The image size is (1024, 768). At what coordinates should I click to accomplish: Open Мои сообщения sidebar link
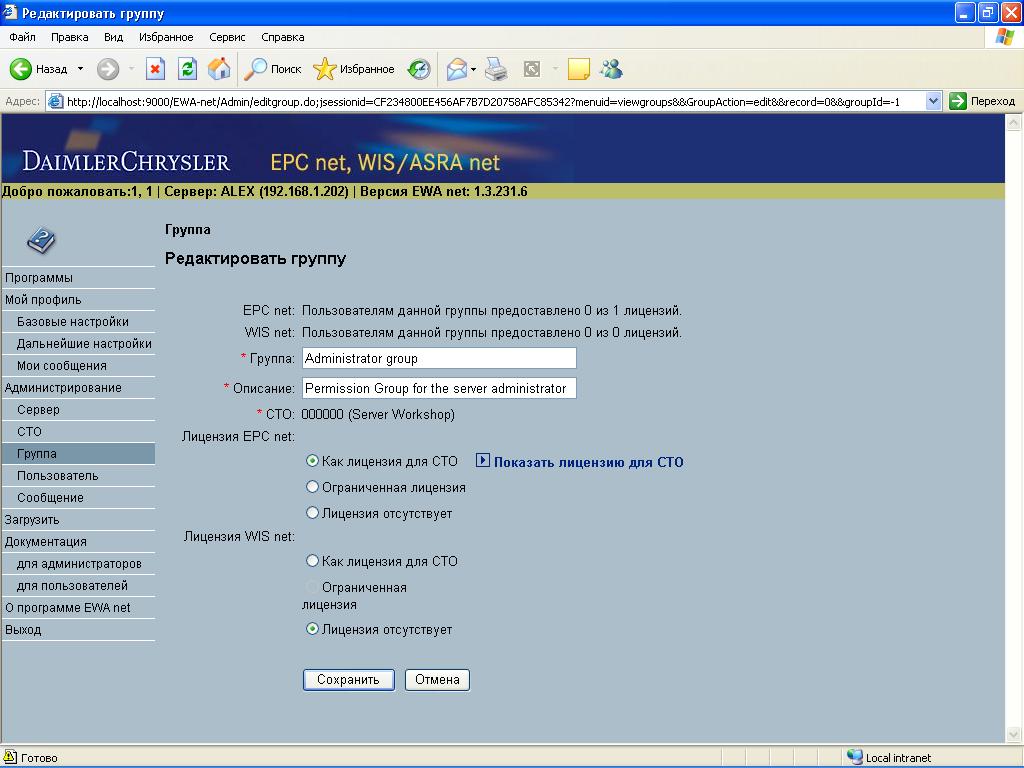pyautogui.click(x=61, y=366)
